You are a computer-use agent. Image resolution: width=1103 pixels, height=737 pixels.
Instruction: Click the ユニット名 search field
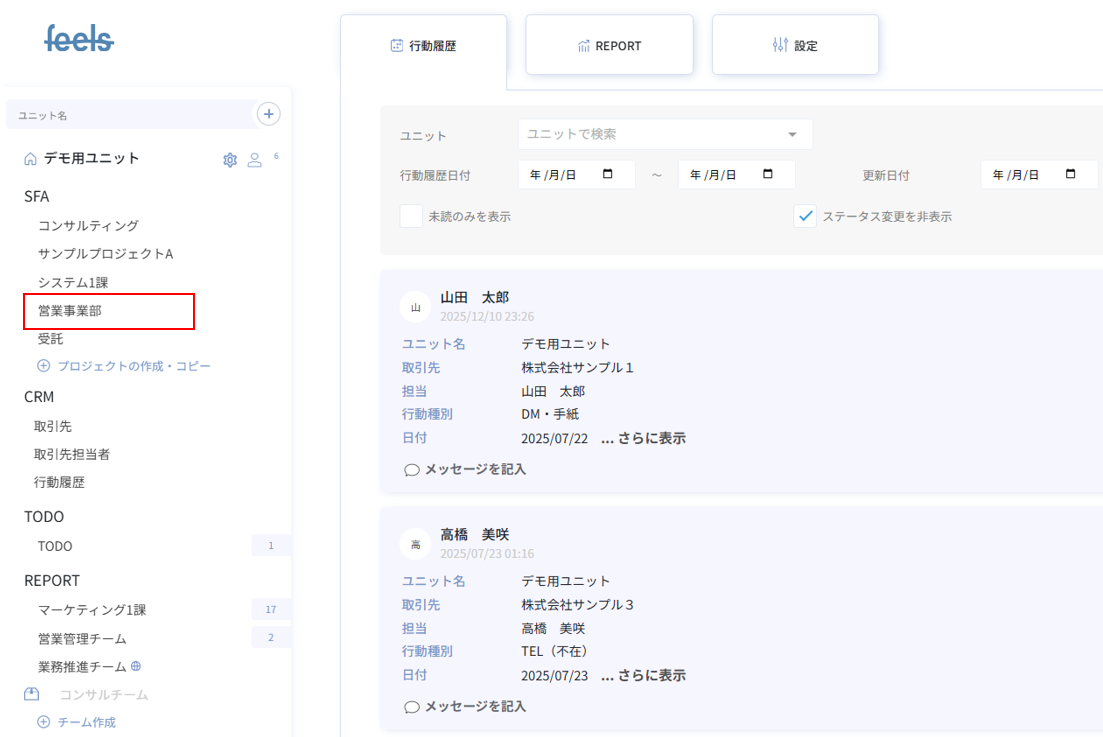[x=130, y=115]
